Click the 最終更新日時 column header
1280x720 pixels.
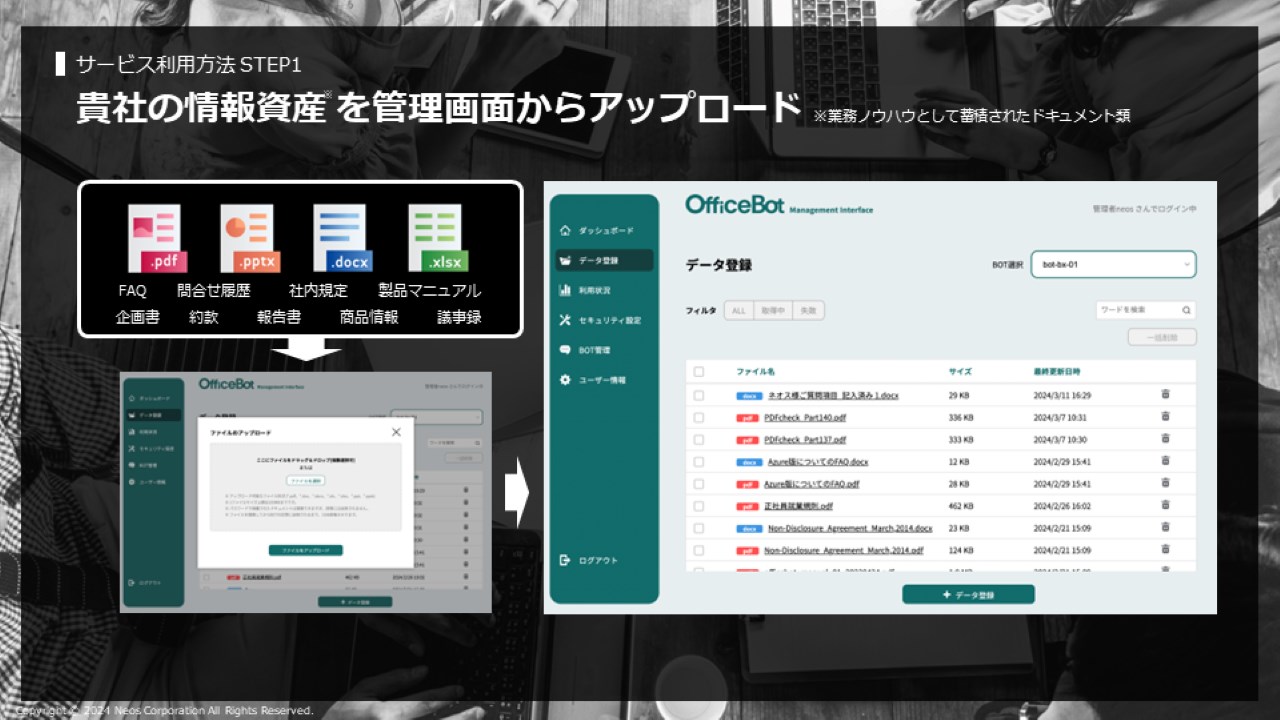1057,371
